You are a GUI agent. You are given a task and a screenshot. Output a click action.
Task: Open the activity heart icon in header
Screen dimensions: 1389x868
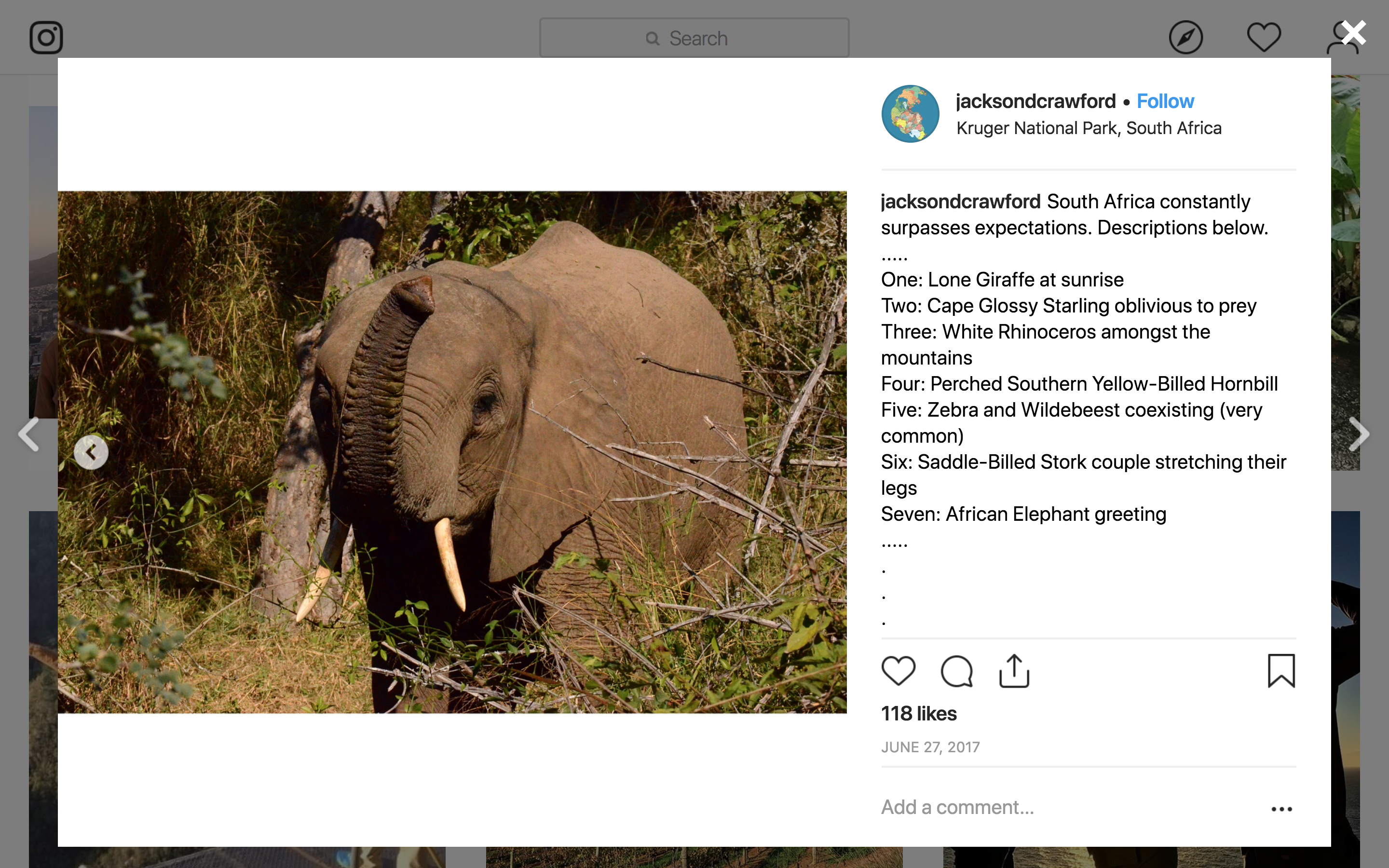(1263, 38)
